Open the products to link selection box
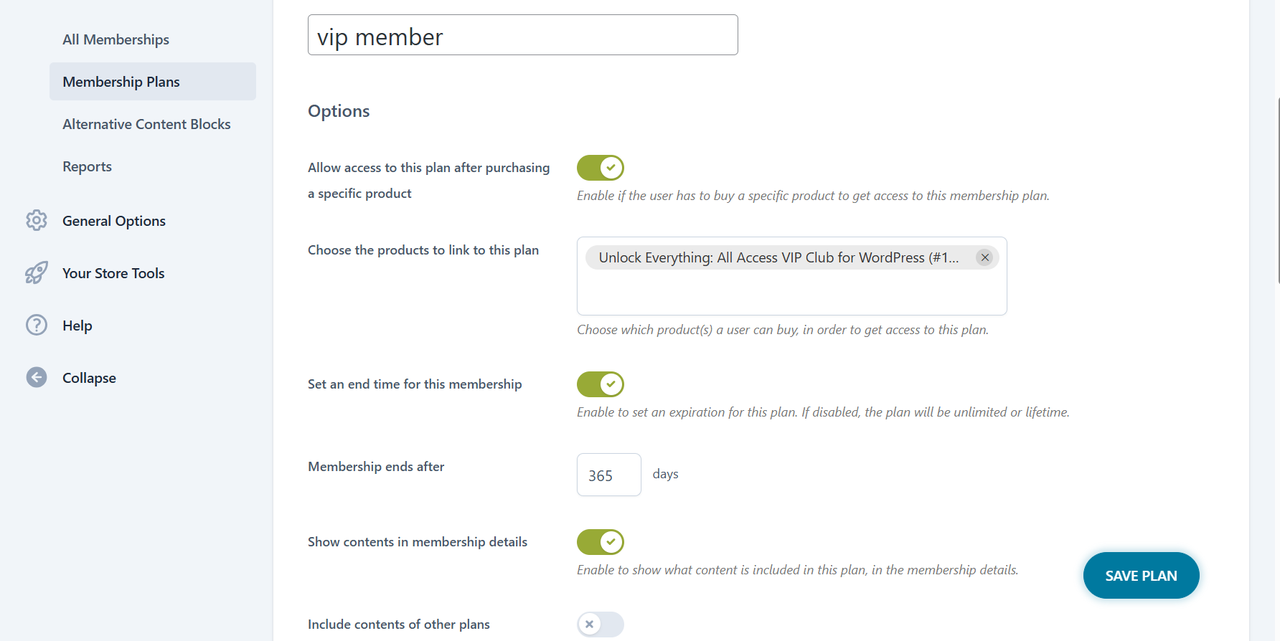 tap(791, 294)
